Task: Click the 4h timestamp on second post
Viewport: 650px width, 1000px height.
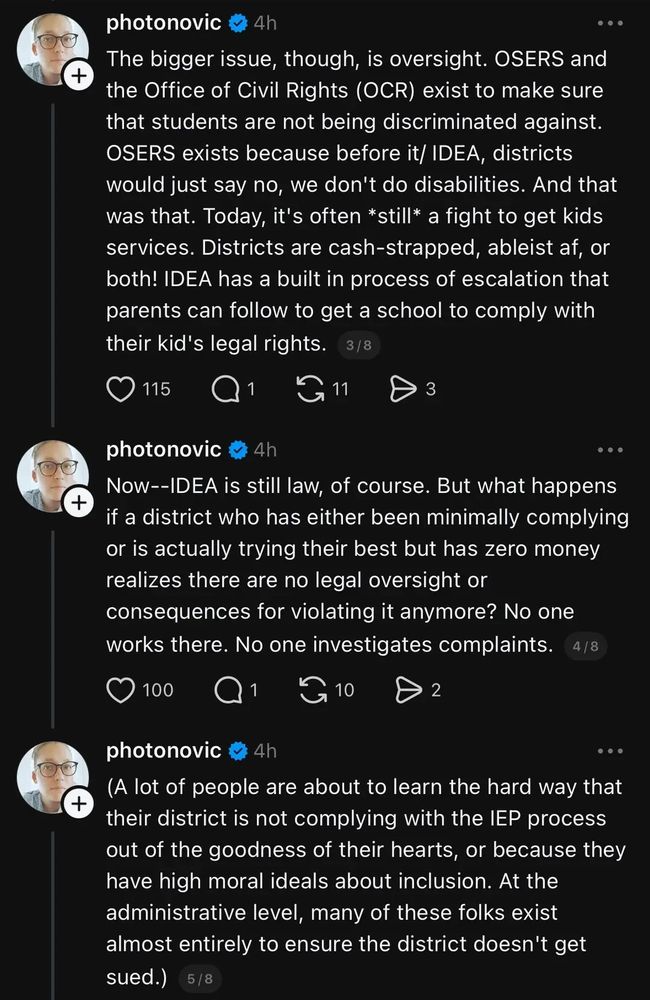Action: tap(265, 451)
